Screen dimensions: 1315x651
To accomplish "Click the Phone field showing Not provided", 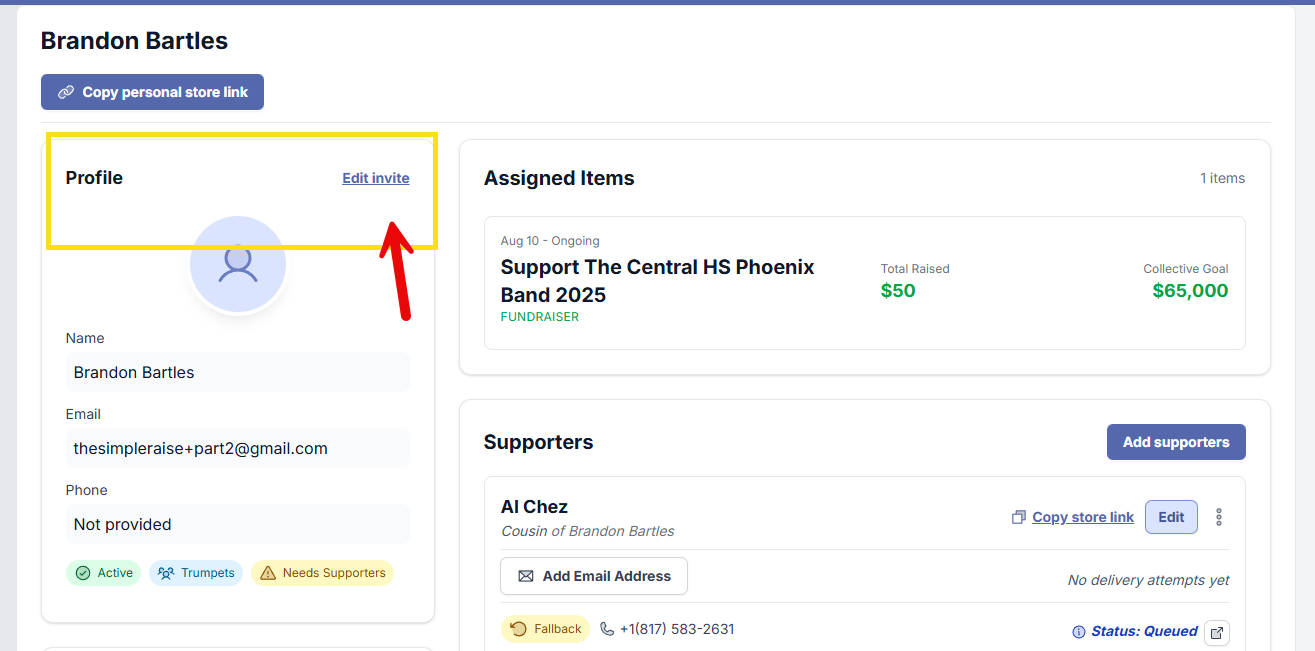I will click(x=238, y=524).
